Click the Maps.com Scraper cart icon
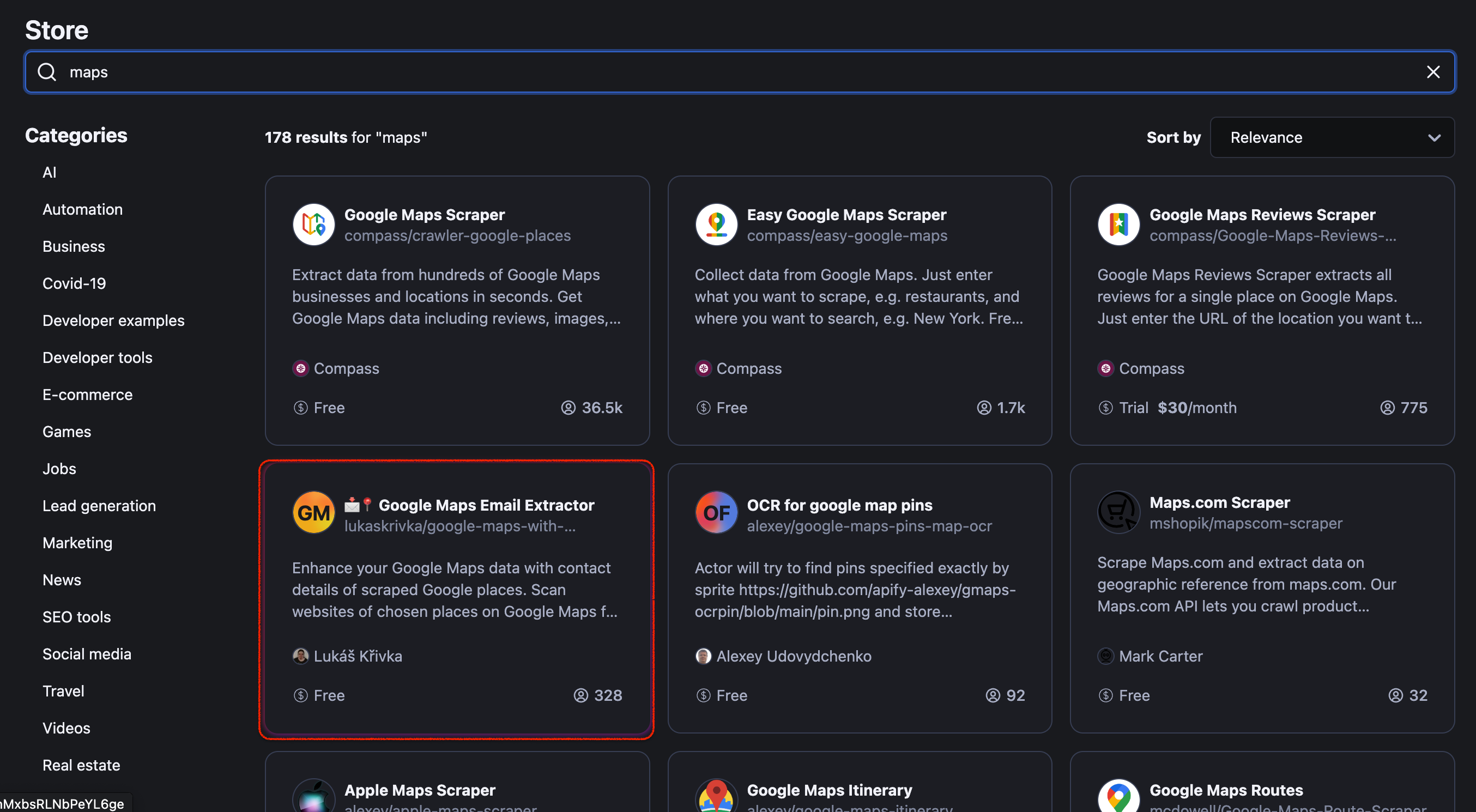Image resolution: width=1476 pixels, height=812 pixels. click(x=1117, y=512)
